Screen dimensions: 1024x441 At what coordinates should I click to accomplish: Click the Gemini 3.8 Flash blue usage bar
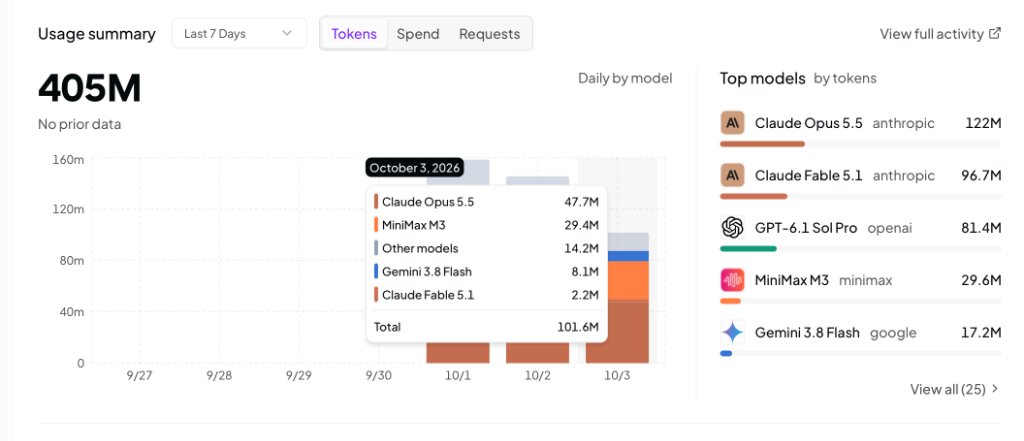pos(726,353)
